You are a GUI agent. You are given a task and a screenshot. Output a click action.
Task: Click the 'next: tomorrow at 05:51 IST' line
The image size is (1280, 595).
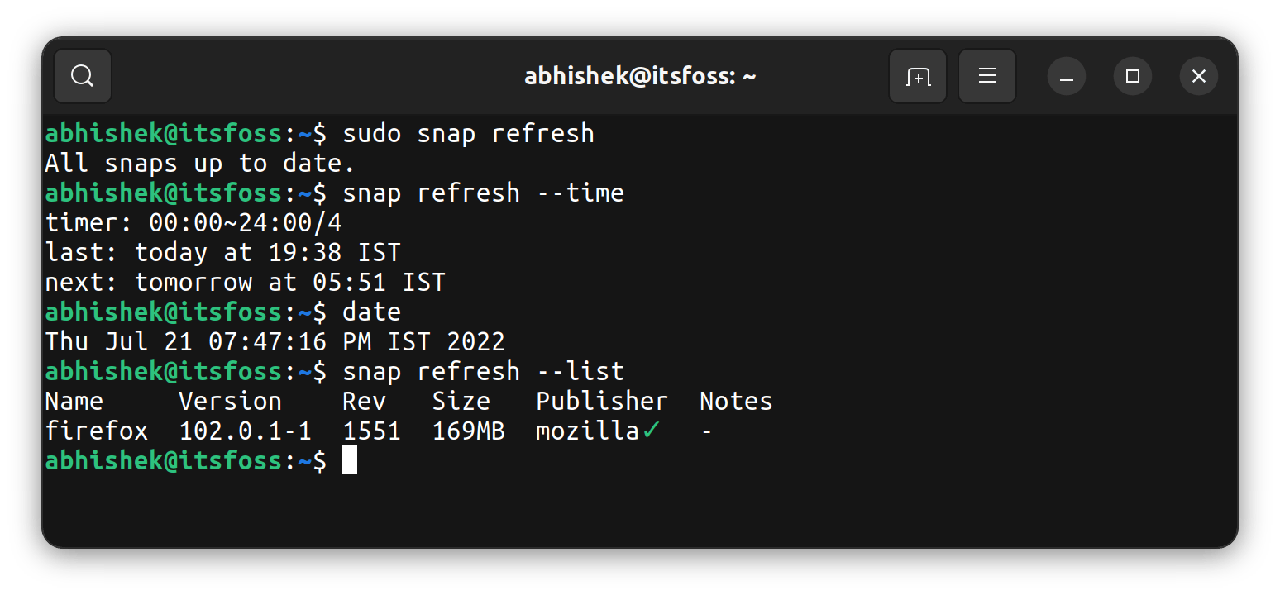[245, 282]
